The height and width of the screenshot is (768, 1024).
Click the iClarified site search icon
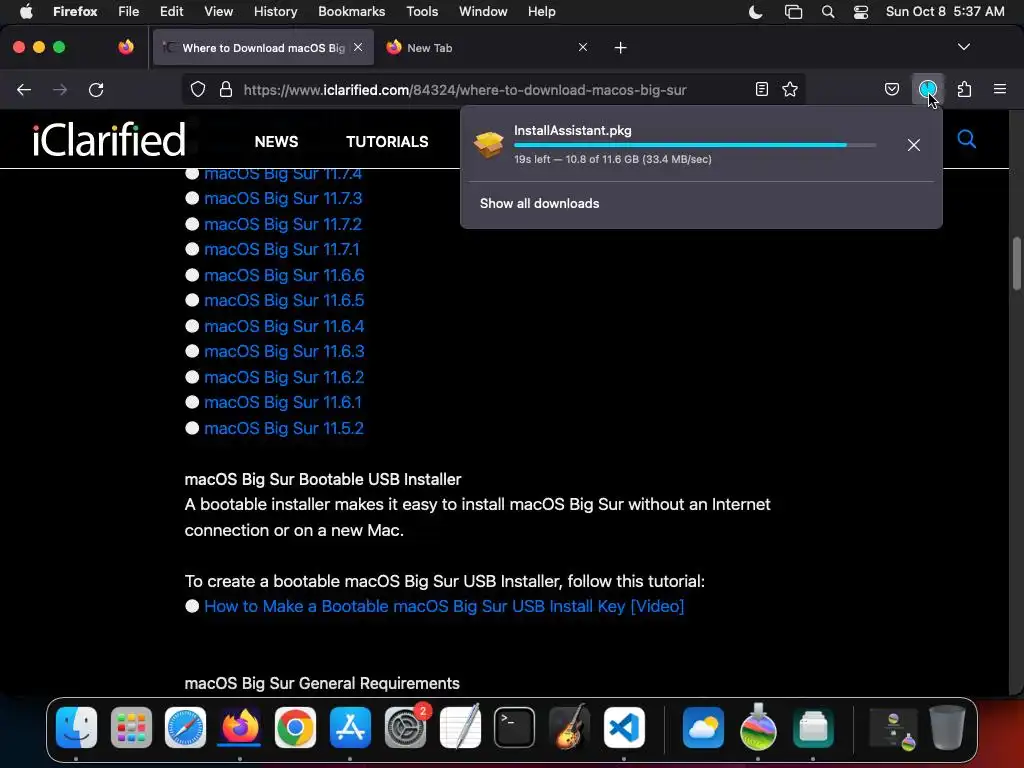click(x=967, y=139)
